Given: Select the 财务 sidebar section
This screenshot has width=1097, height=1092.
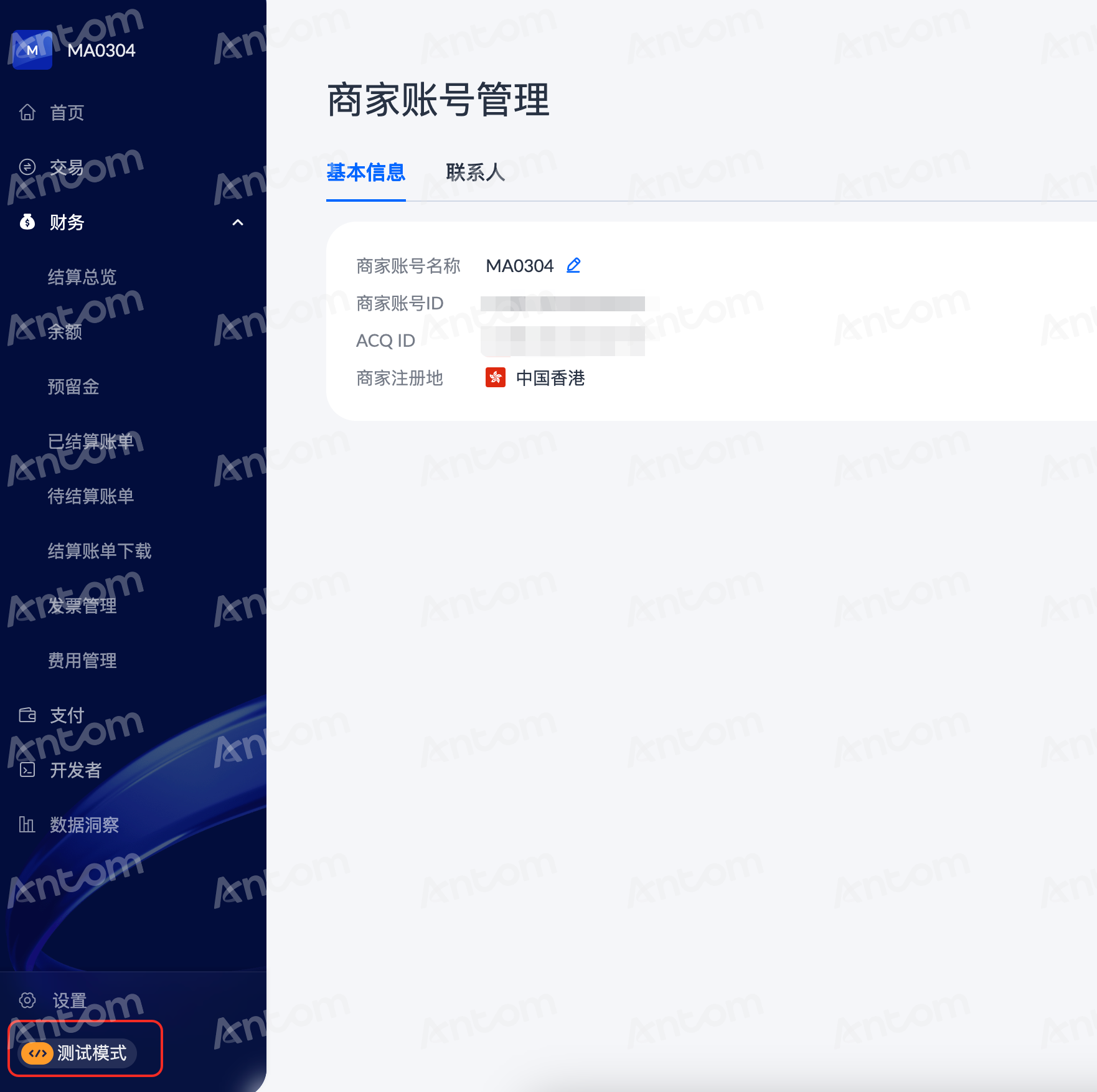Looking at the screenshot, I should 67,222.
